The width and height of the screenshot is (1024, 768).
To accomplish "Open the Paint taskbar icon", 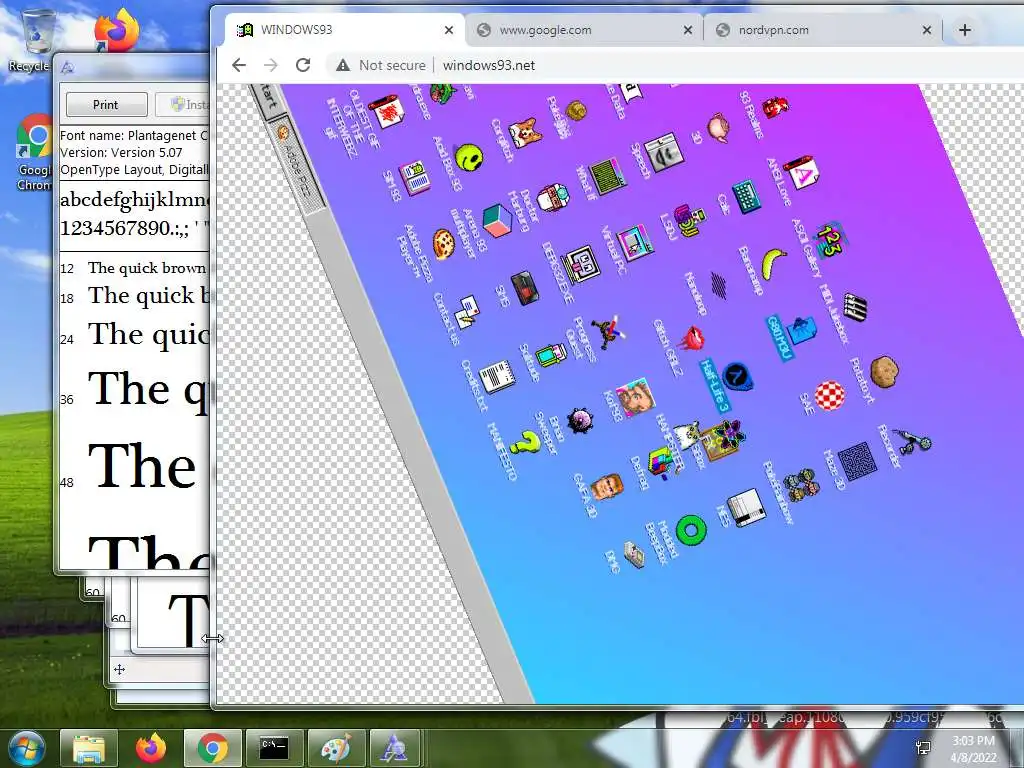I will [336, 748].
